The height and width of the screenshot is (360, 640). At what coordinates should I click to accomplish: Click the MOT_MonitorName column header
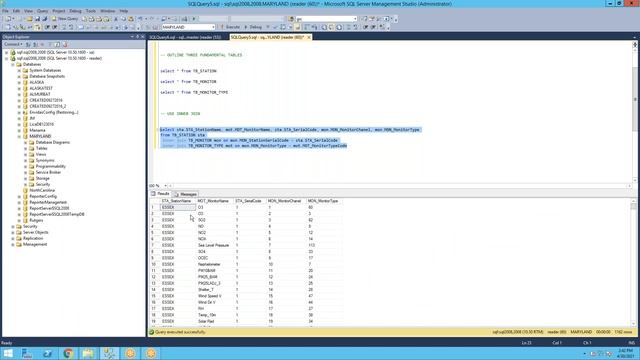pos(215,201)
